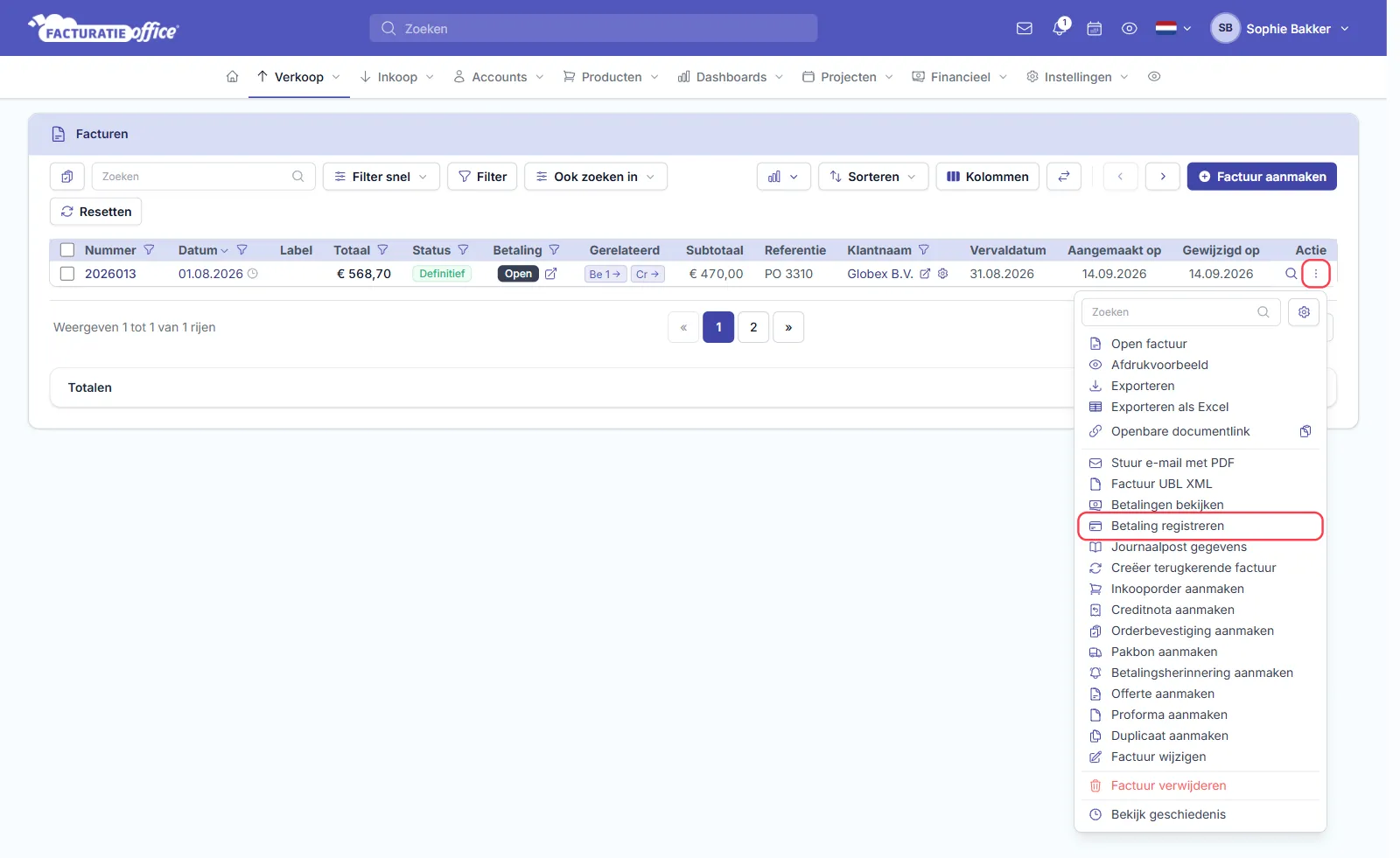Open the chart view dropdown
1400x858 pixels.
click(784, 177)
